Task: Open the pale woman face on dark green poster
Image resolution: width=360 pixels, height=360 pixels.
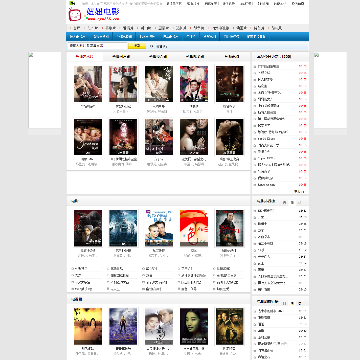Action: pos(194,326)
